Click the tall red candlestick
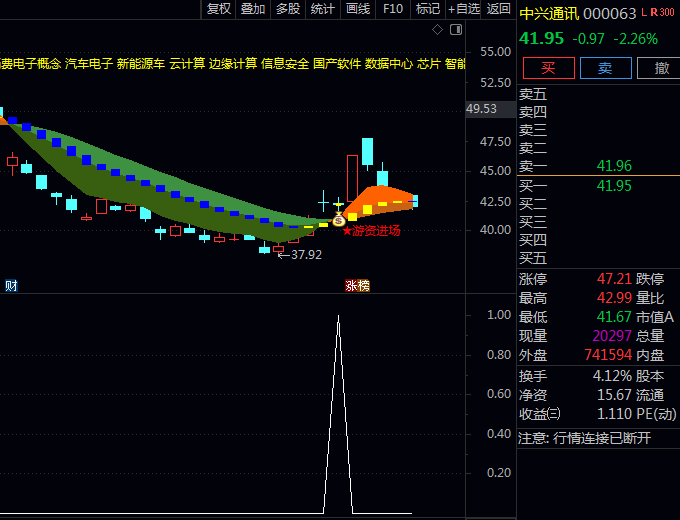 coord(352,178)
